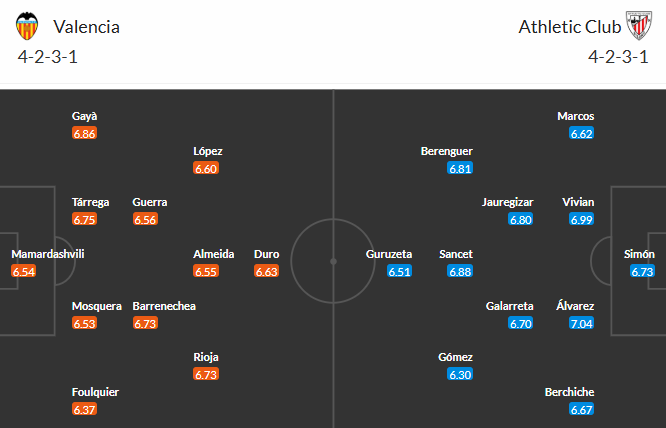666x428 pixels.
Task: Click Berenguer's 6.81 rating badge
Action: click(460, 168)
